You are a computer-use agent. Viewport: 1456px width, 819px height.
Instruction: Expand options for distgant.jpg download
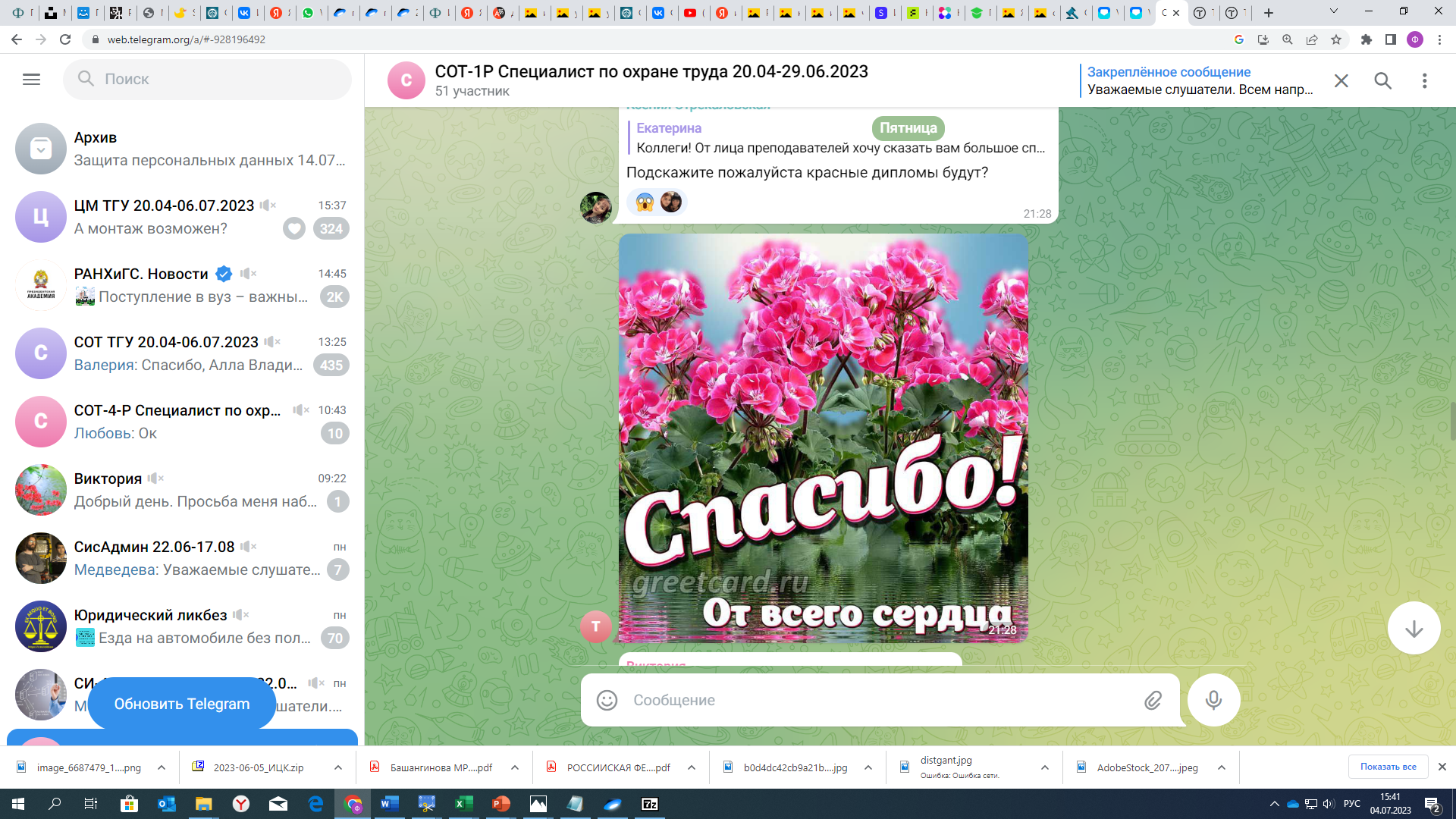coord(1044,767)
